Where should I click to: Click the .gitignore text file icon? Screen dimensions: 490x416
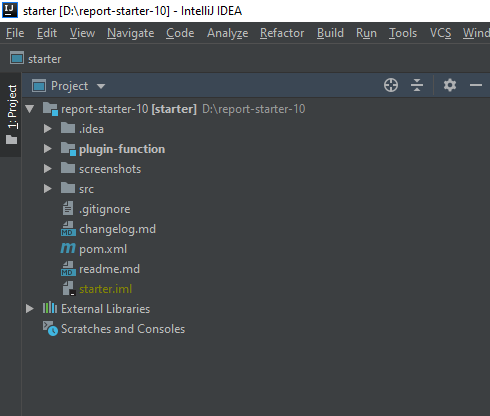(x=68, y=208)
